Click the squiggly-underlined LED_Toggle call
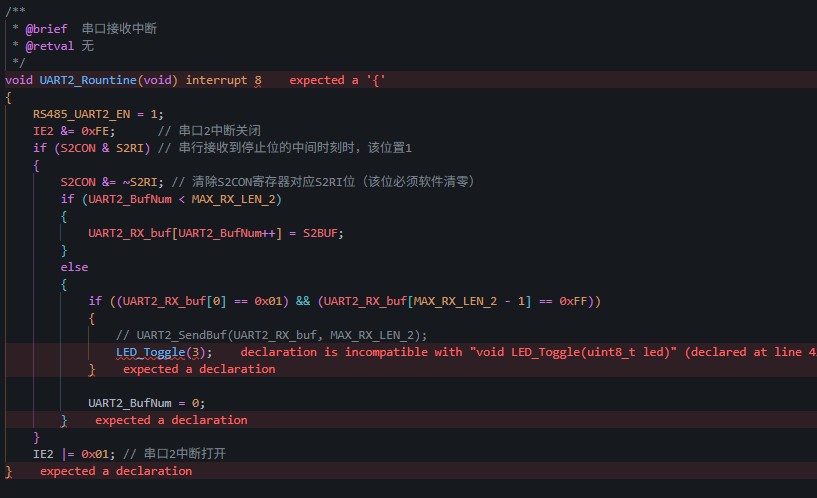The height and width of the screenshot is (498, 817). tap(150, 352)
